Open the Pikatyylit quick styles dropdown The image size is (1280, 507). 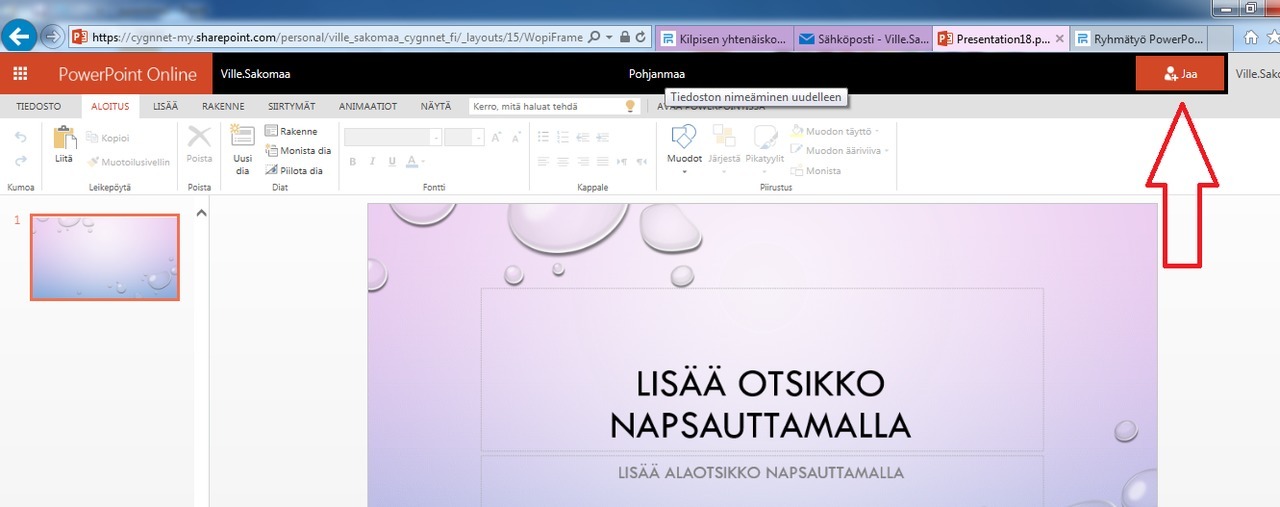click(x=765, y=148)
